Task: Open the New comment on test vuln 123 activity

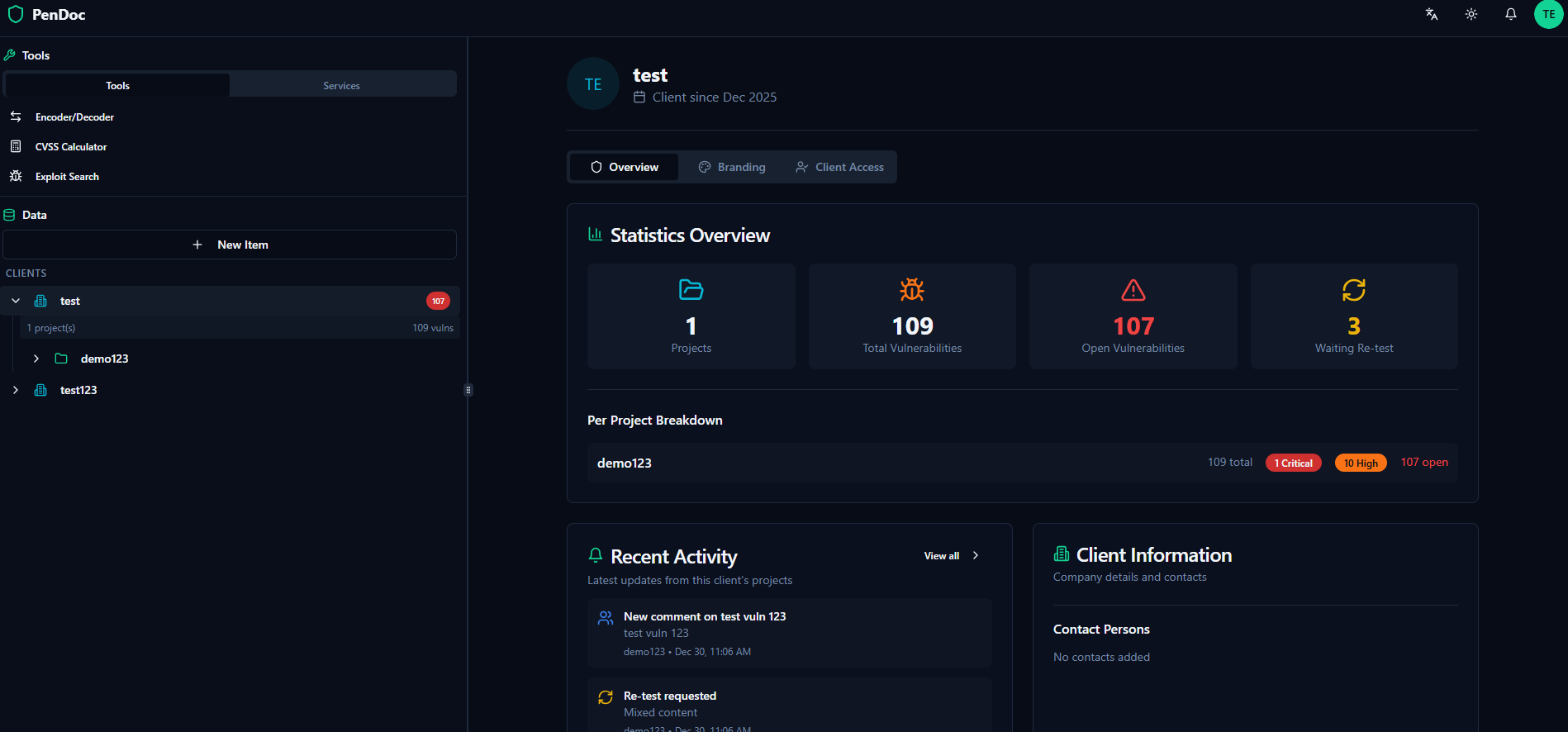Action: pos(790,633)
